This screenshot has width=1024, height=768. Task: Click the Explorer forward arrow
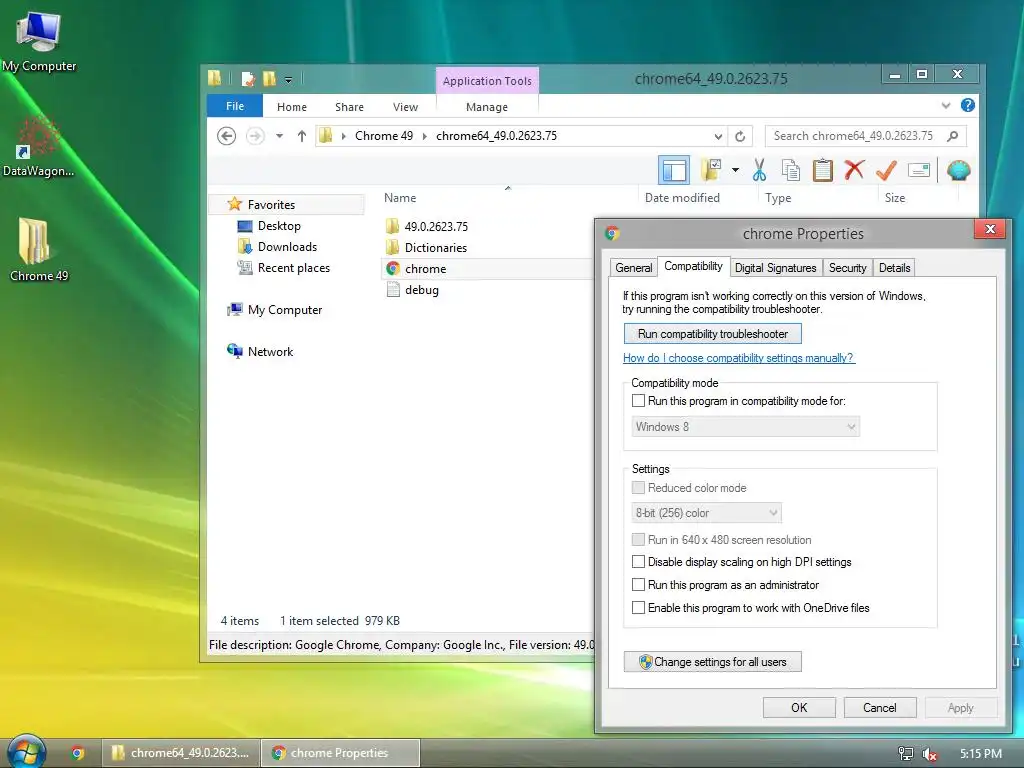click(255, 136)
